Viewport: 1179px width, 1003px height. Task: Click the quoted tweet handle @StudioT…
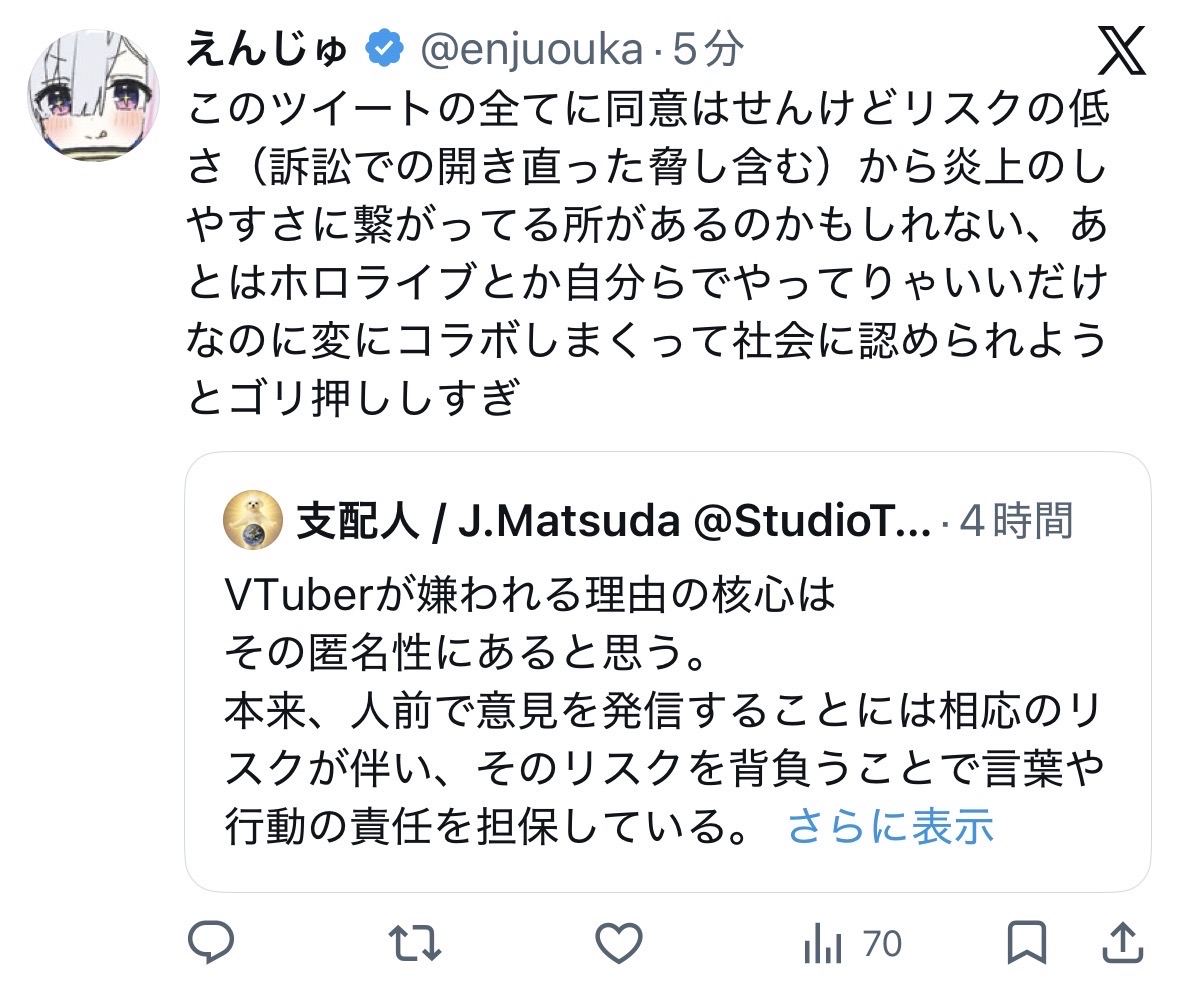(x=812, y=521)
